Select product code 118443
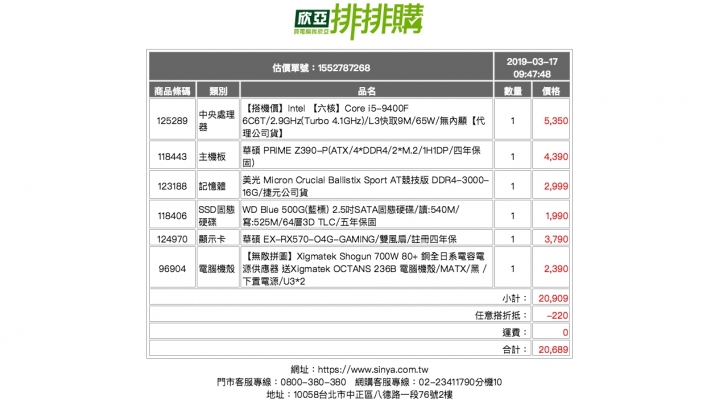This screenshot has width=720, height=399. tap(172, 157)
